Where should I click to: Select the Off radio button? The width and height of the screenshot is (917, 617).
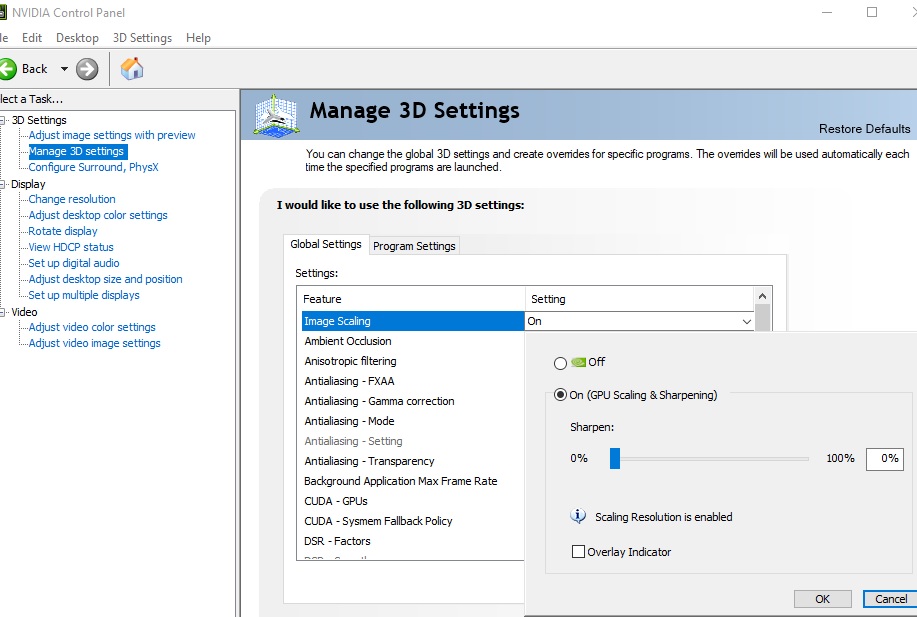pos(560,363)
